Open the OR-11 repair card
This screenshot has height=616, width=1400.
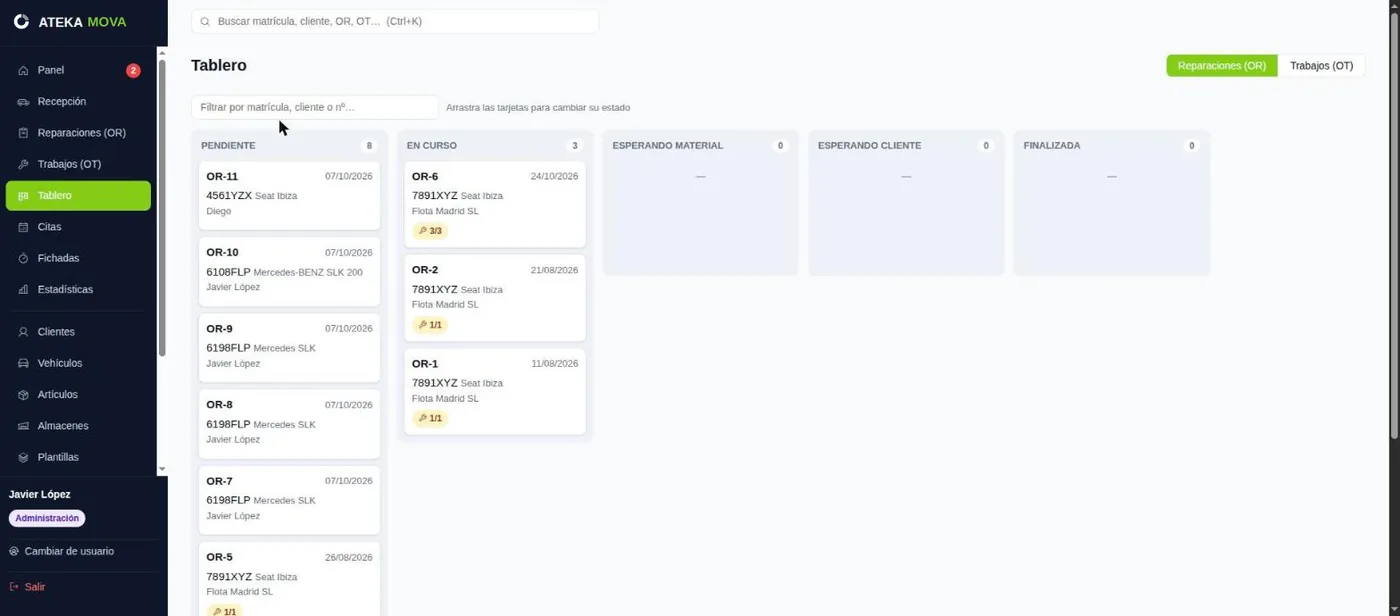(x=289, y=196)
